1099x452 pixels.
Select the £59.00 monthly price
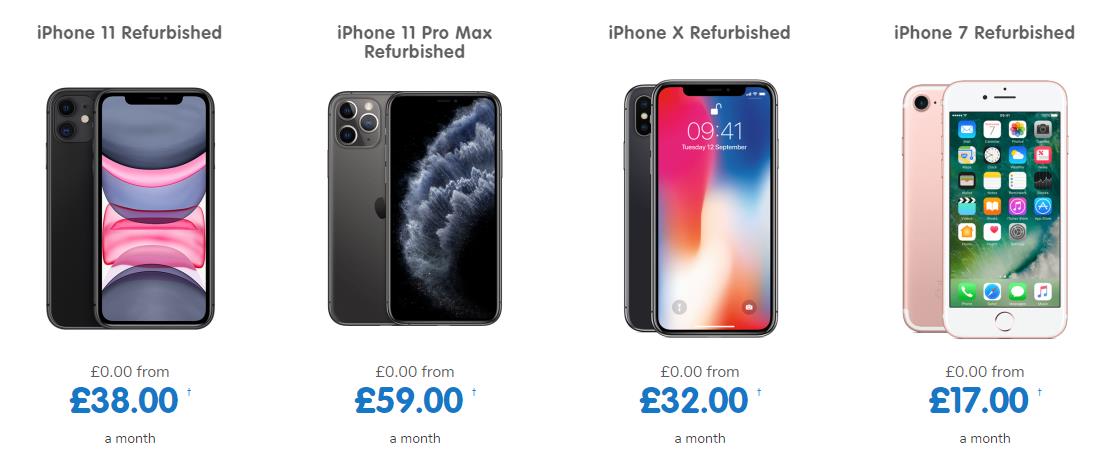[409, 401]
